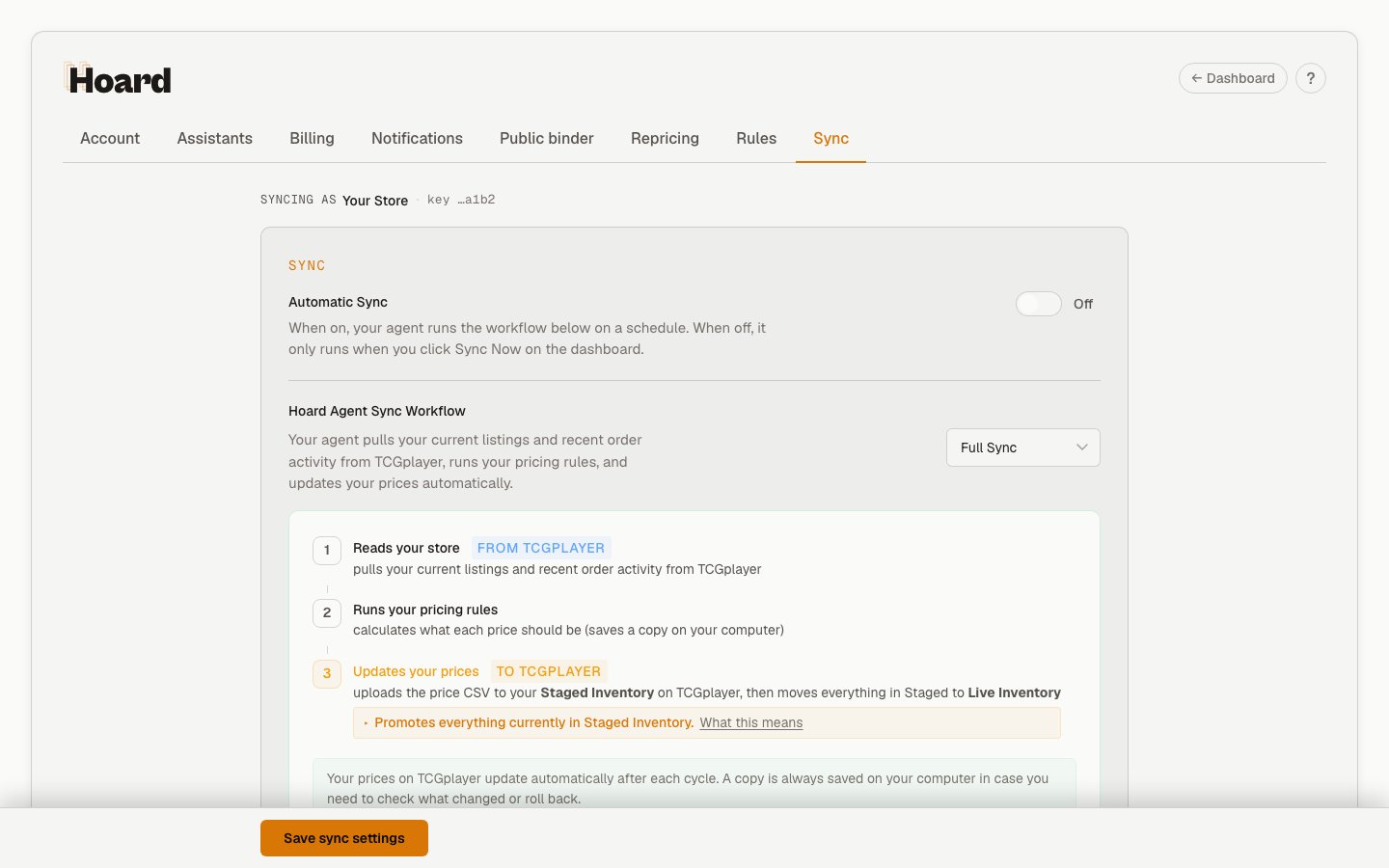Open the Rules tab

click(x=756, y=138)
